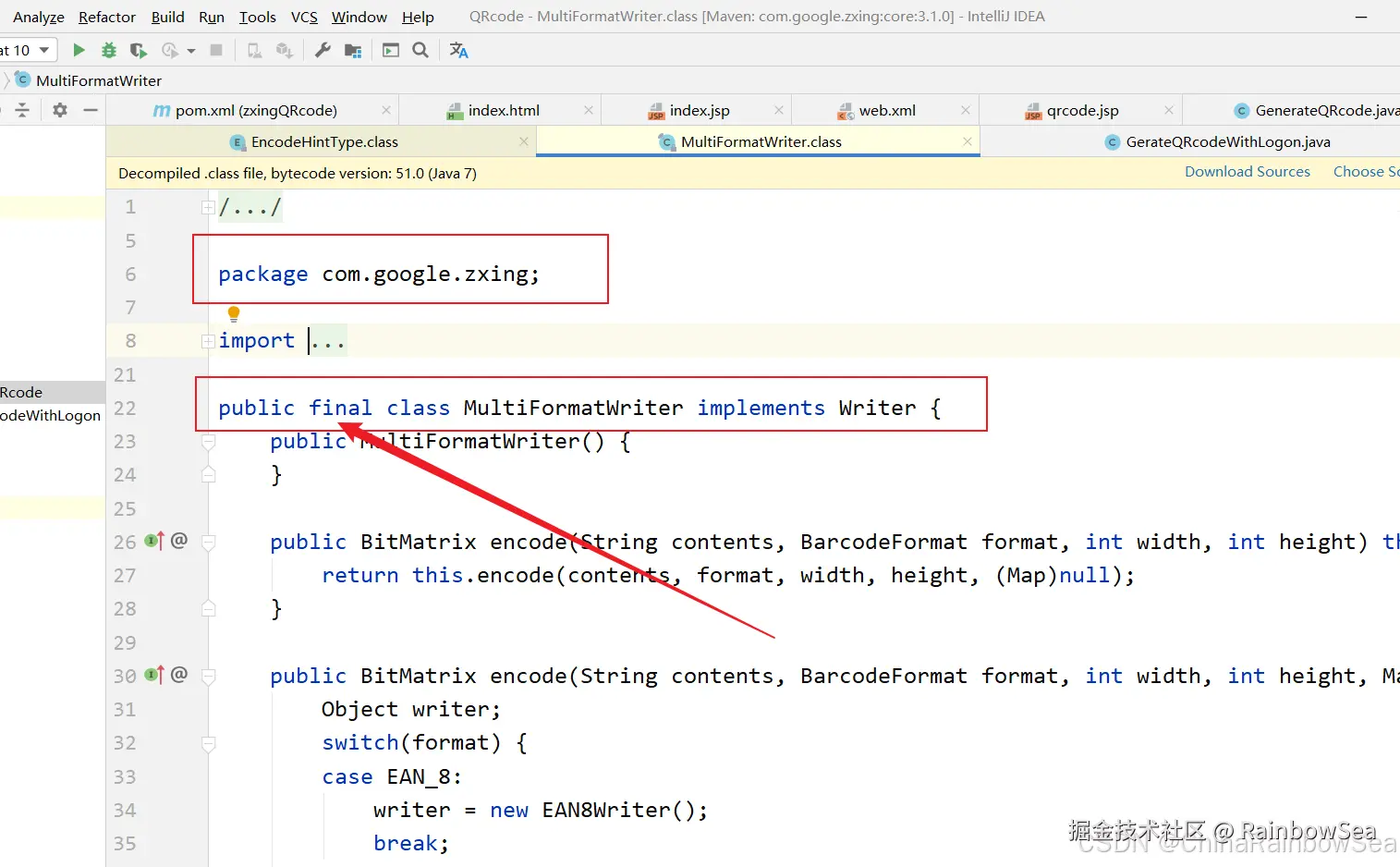The image size is (1400, 867).
Task: Open the Build menu
Action: pyautogui.click(x=168, y=17)
